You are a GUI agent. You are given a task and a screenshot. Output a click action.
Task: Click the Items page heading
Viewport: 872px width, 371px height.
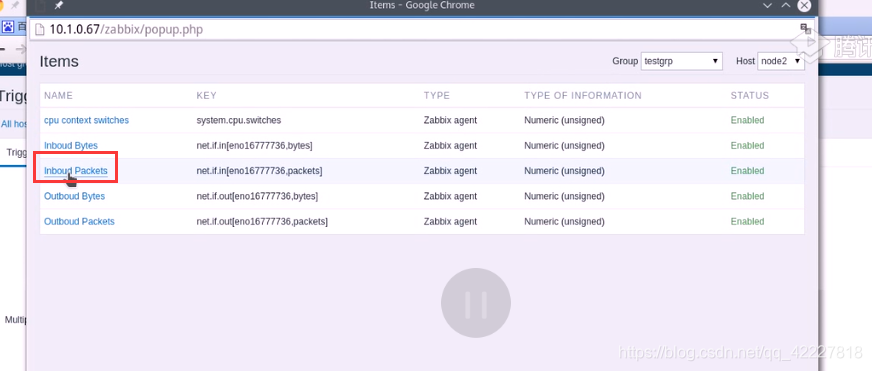(x=59, y=61)
